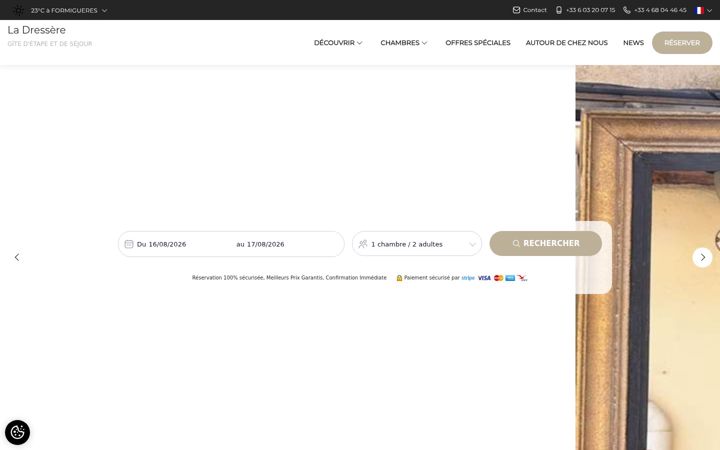Click the padlock secure payment icon
720x450 pixels.
(x=399, y=278)
